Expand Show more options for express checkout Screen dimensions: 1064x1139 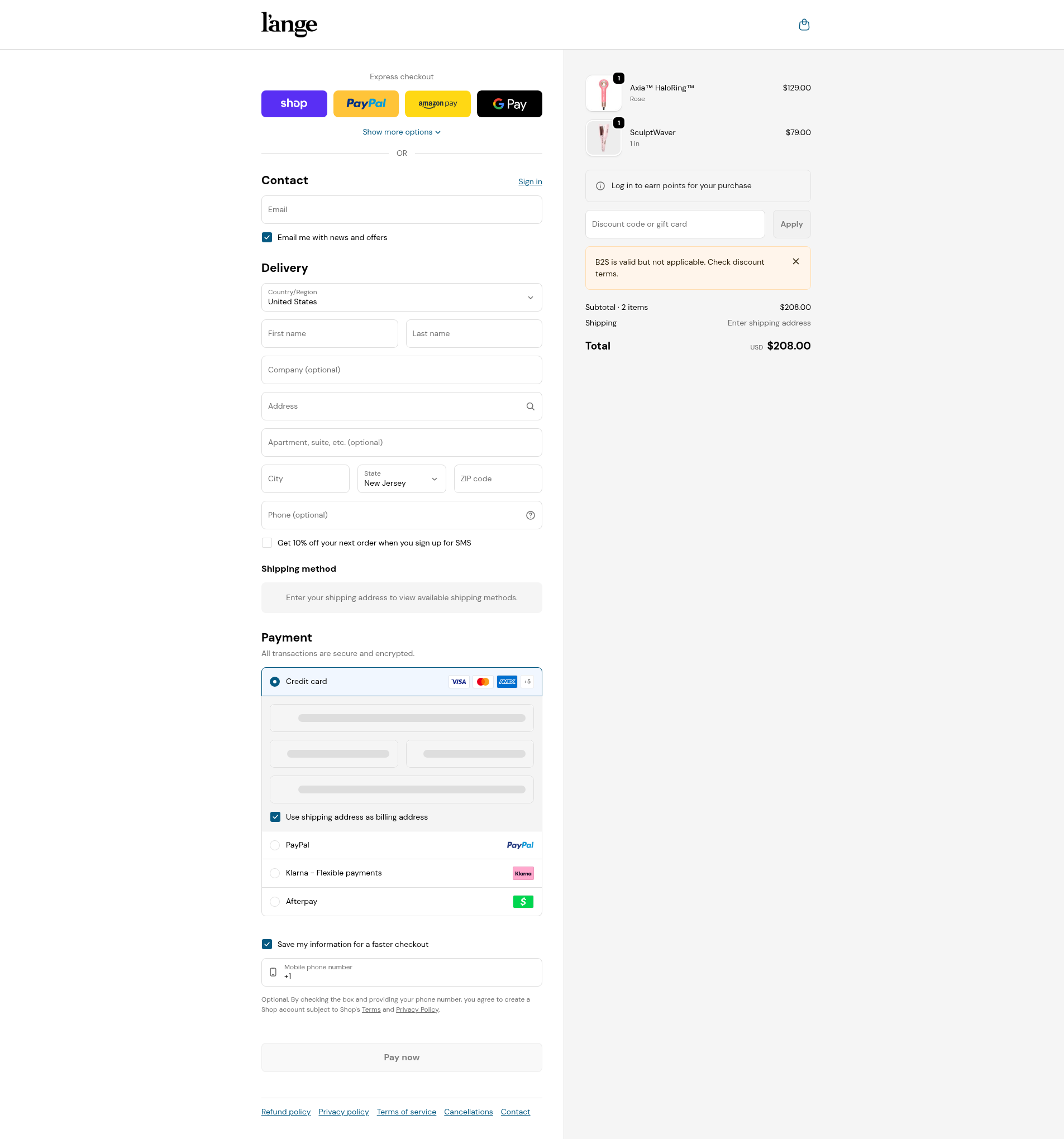(401, 132)
